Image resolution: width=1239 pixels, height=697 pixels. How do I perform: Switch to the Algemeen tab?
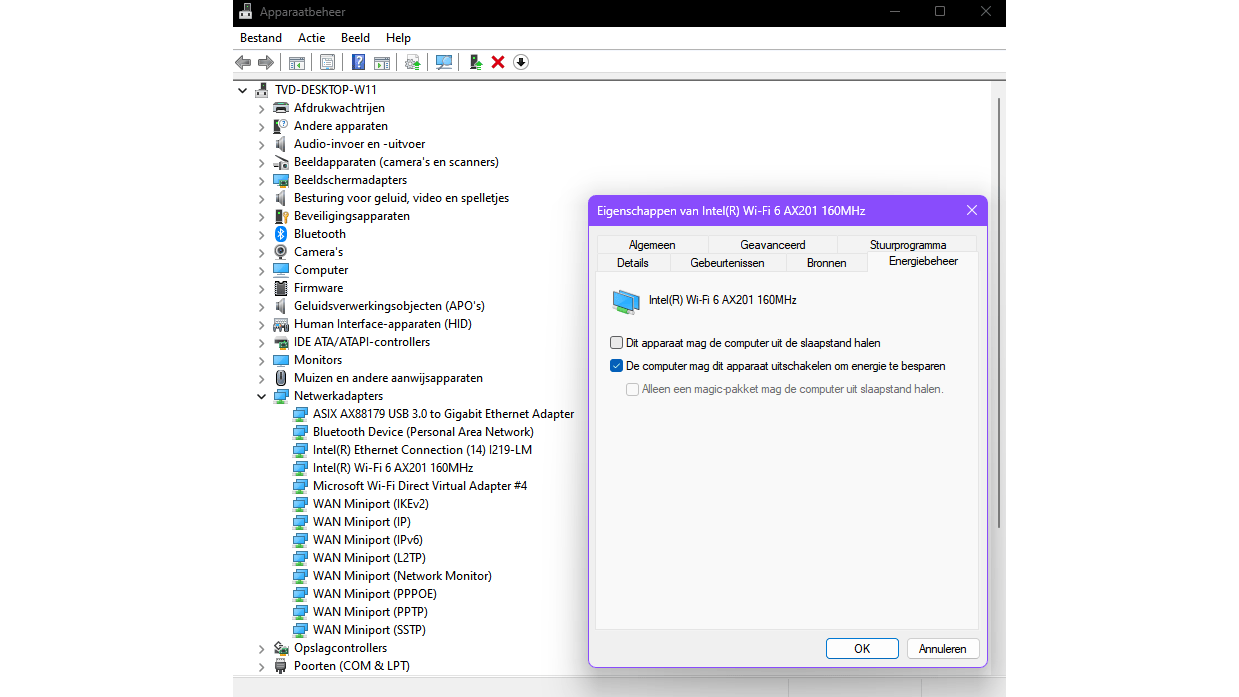(x=652, y=245)
